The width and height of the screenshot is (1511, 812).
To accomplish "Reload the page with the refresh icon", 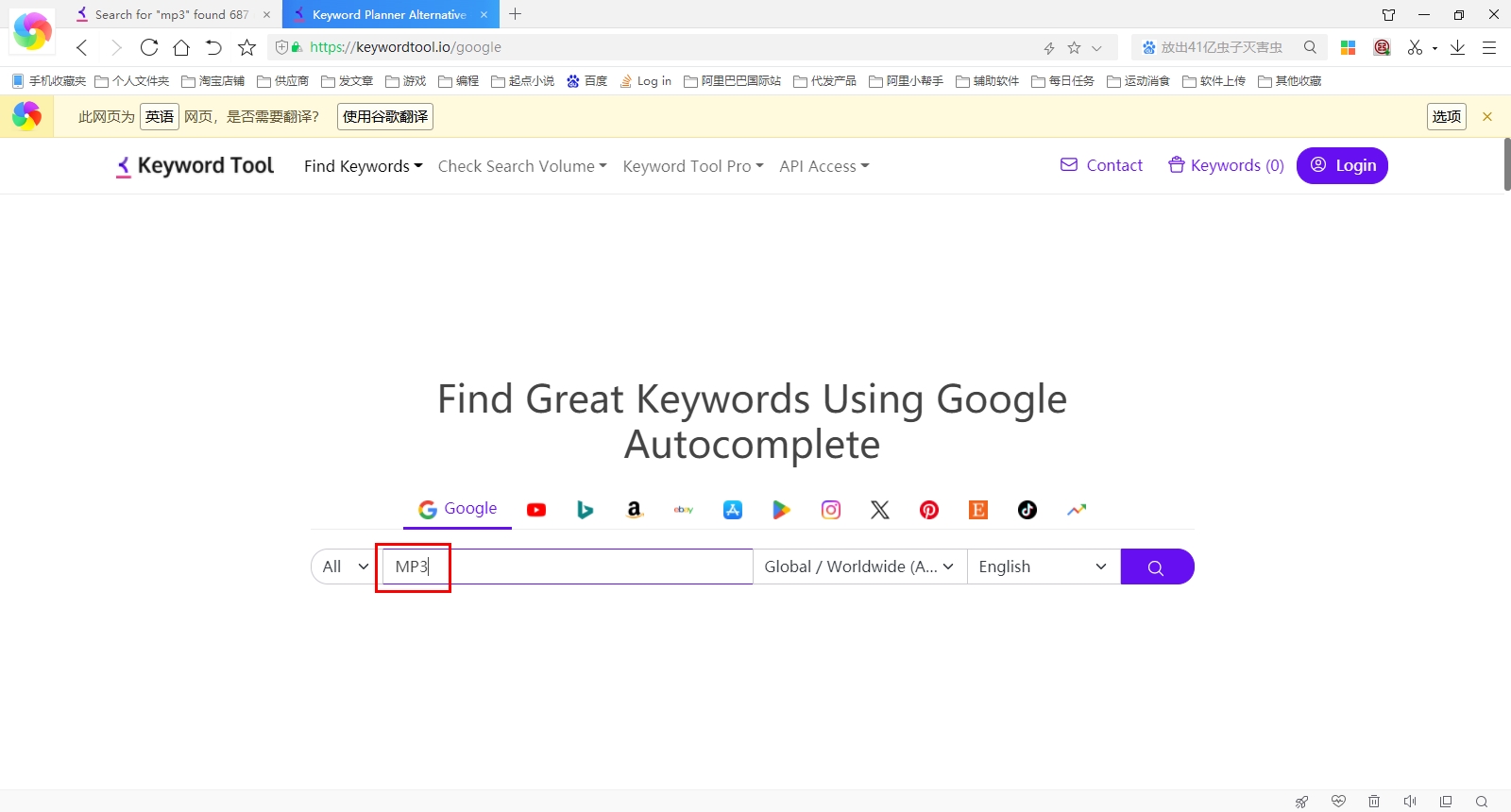I will [x=149, y=47].
